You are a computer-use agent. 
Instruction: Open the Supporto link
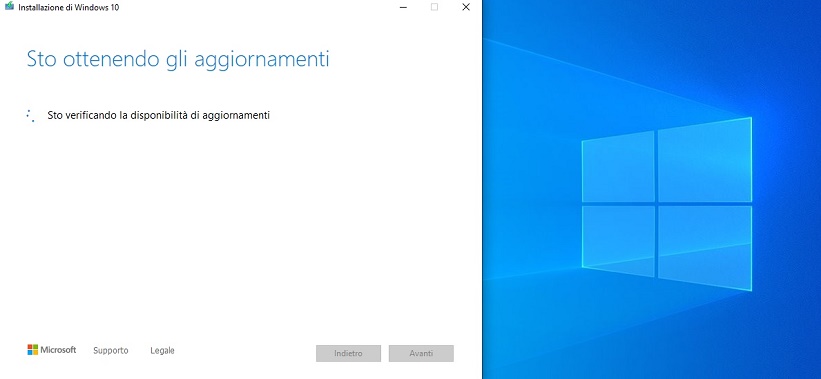(x=110, y=351)
